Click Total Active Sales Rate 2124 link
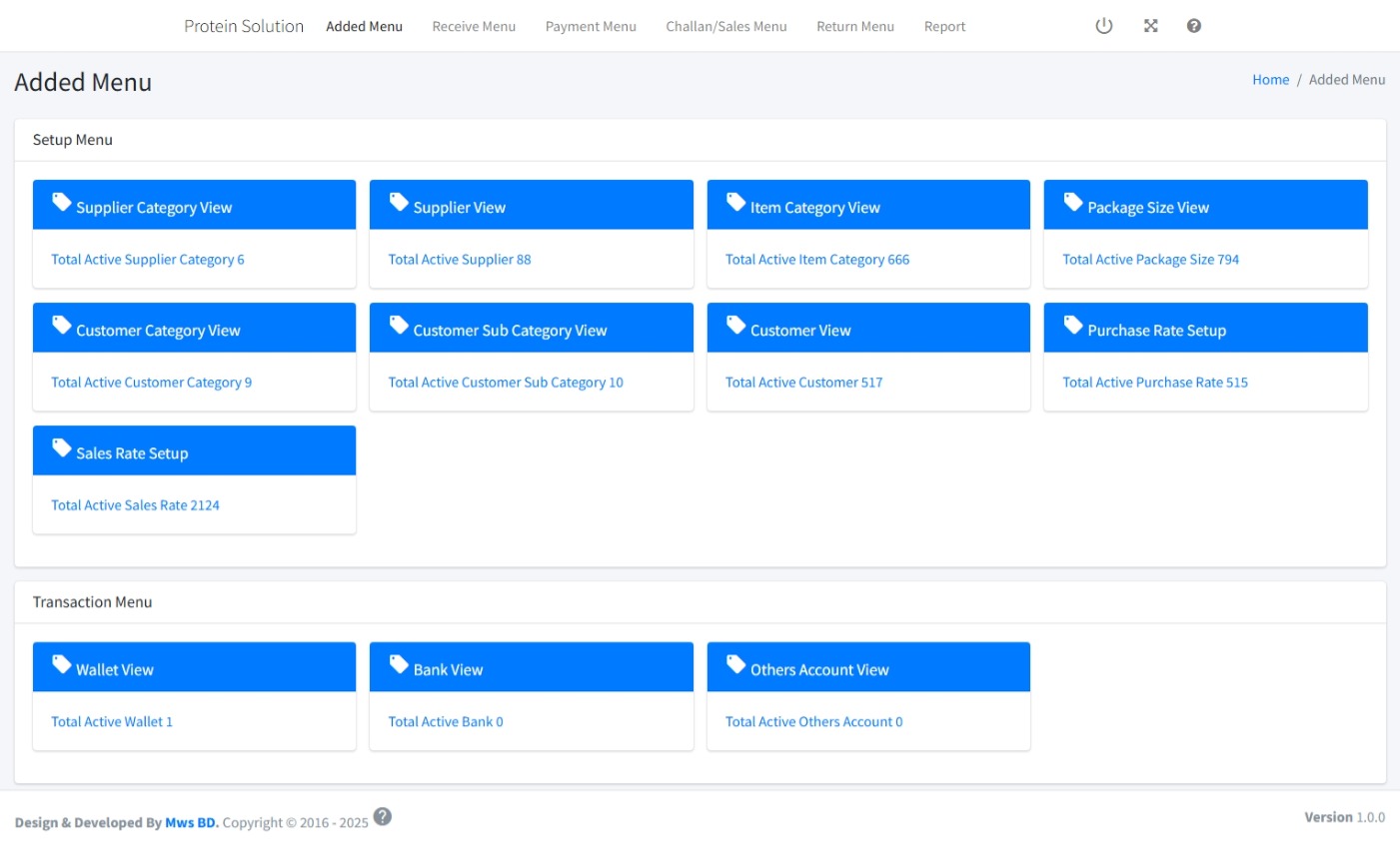1400x847 pixels. (133, 504)
